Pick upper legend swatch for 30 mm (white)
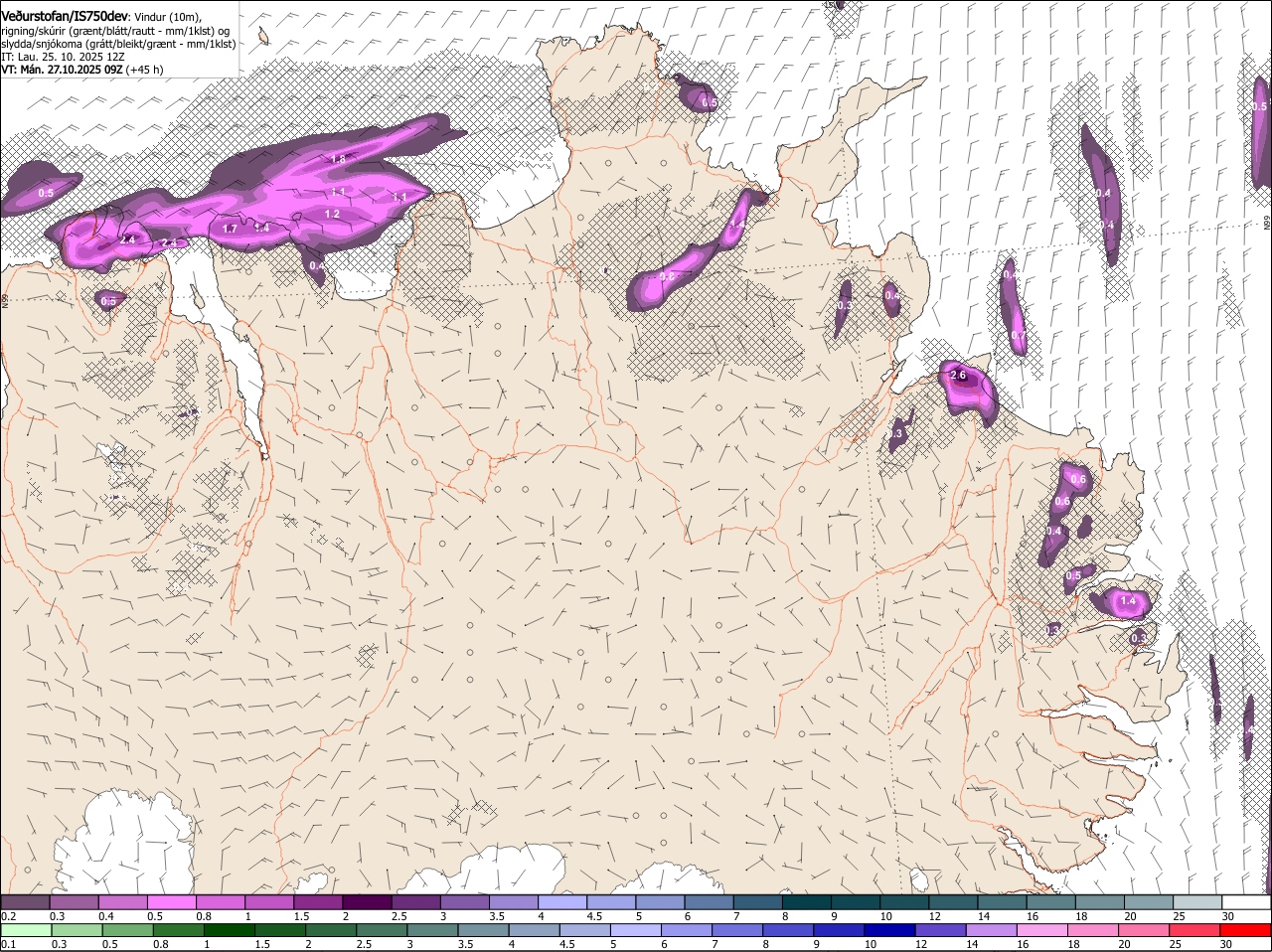 1247,901
